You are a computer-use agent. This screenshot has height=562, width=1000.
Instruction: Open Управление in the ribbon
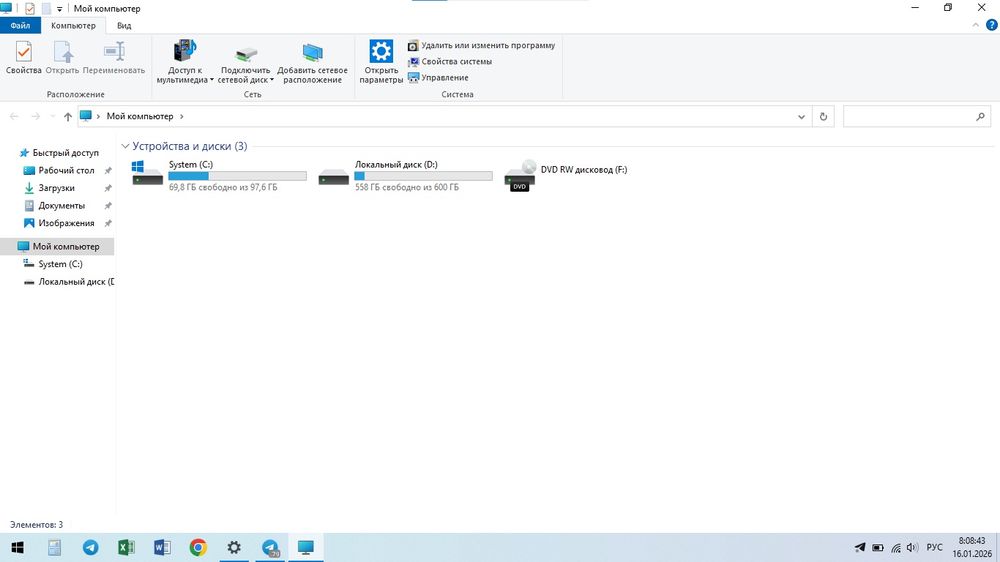pyautogui.click(x=438, y=77)
